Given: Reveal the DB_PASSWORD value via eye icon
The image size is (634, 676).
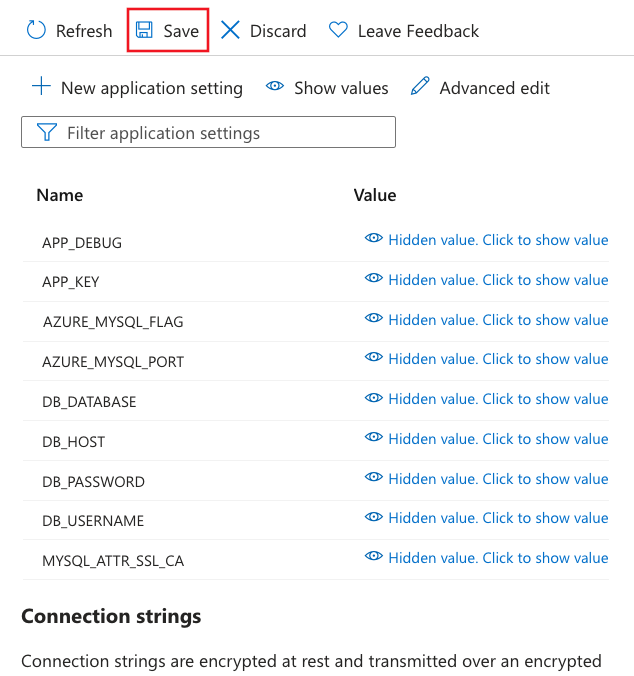Looking at the screenshot, I should 374,478.
